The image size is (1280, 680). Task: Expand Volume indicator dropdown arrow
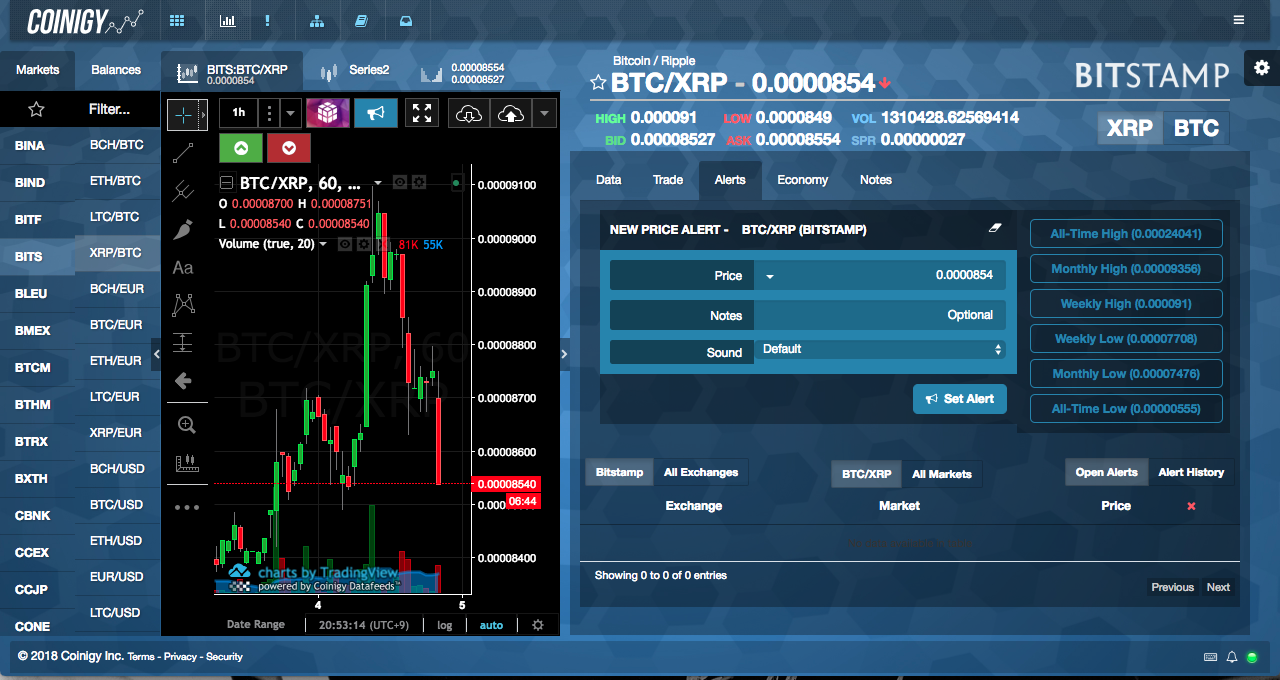click(x=323, y=244)
